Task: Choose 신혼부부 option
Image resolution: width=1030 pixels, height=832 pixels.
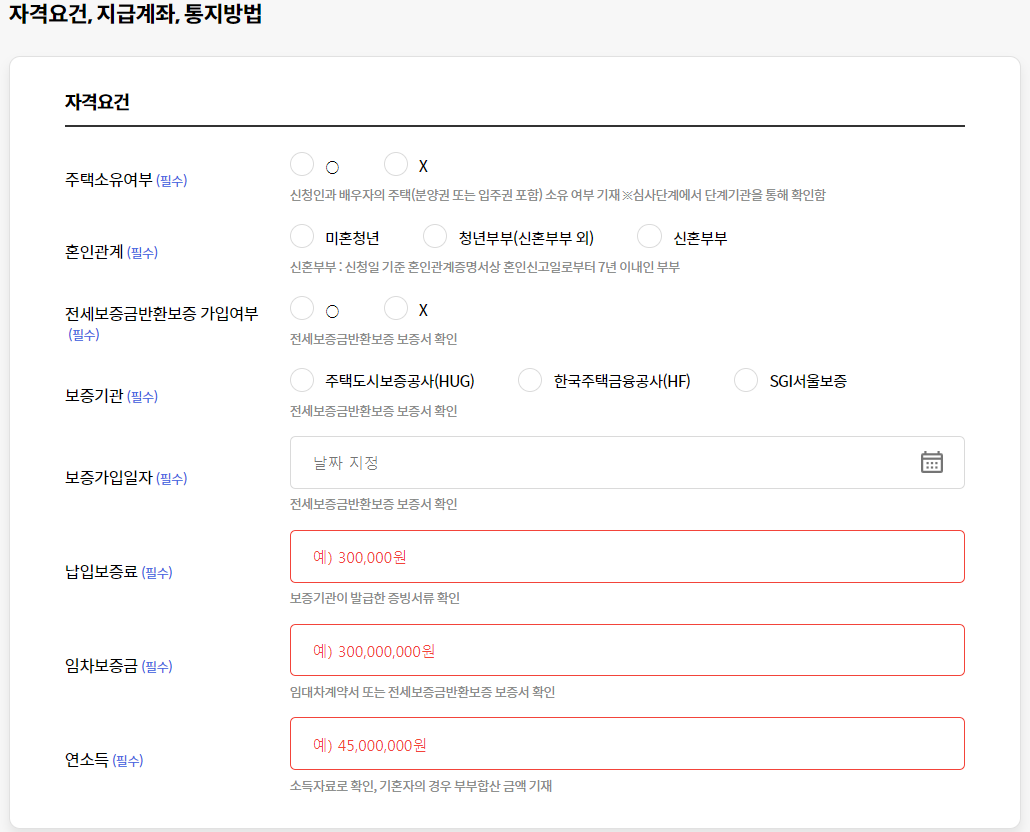Action: pos(650,236)
